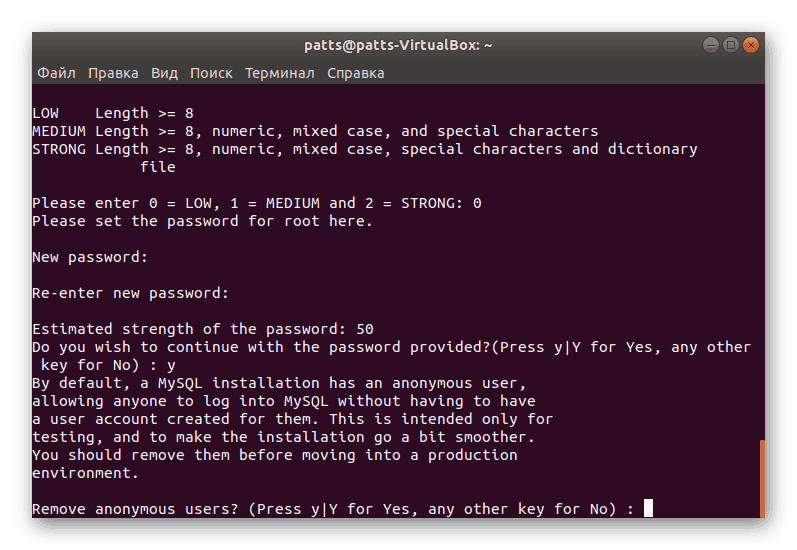The height and width of the screenshot is (550, 797).
Task: Open the Вид menu
Action: point(164,73)
